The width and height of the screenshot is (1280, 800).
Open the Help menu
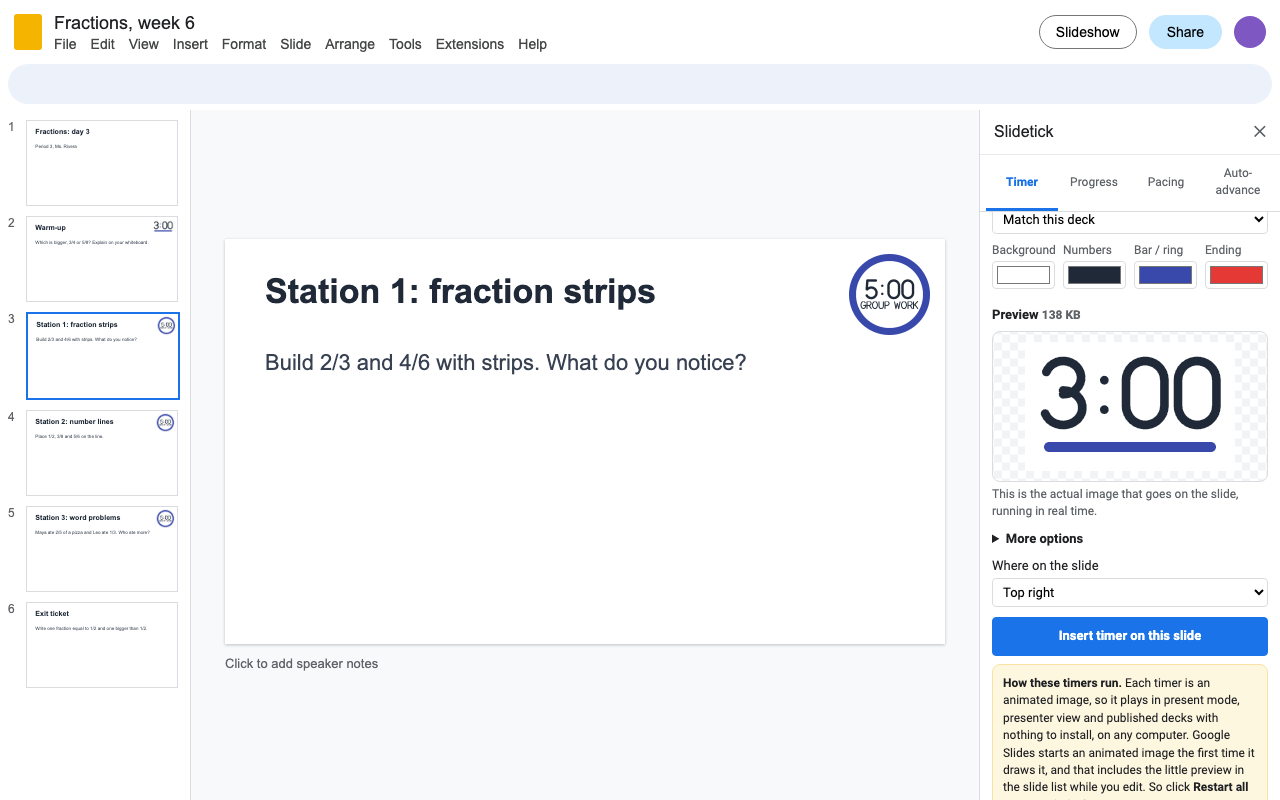pos(532,44)
